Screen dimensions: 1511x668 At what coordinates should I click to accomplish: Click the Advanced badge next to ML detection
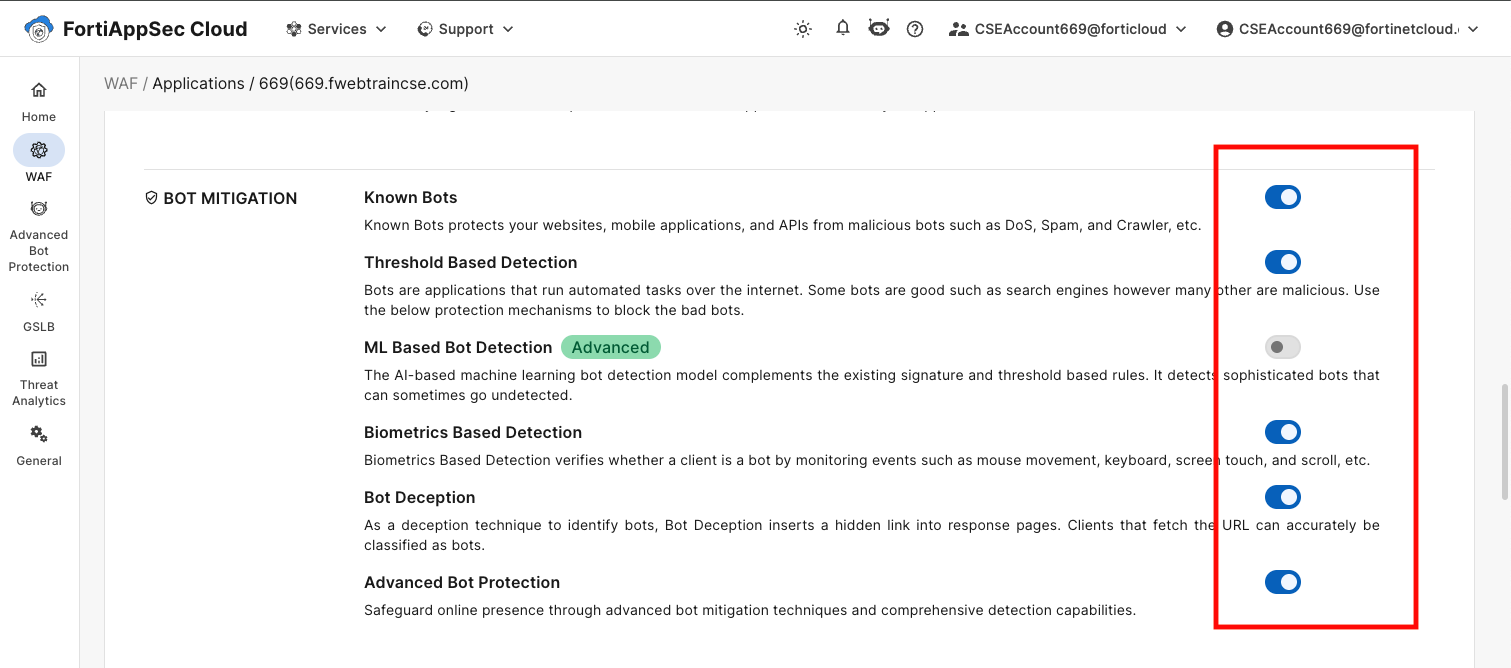coord(611,347)
